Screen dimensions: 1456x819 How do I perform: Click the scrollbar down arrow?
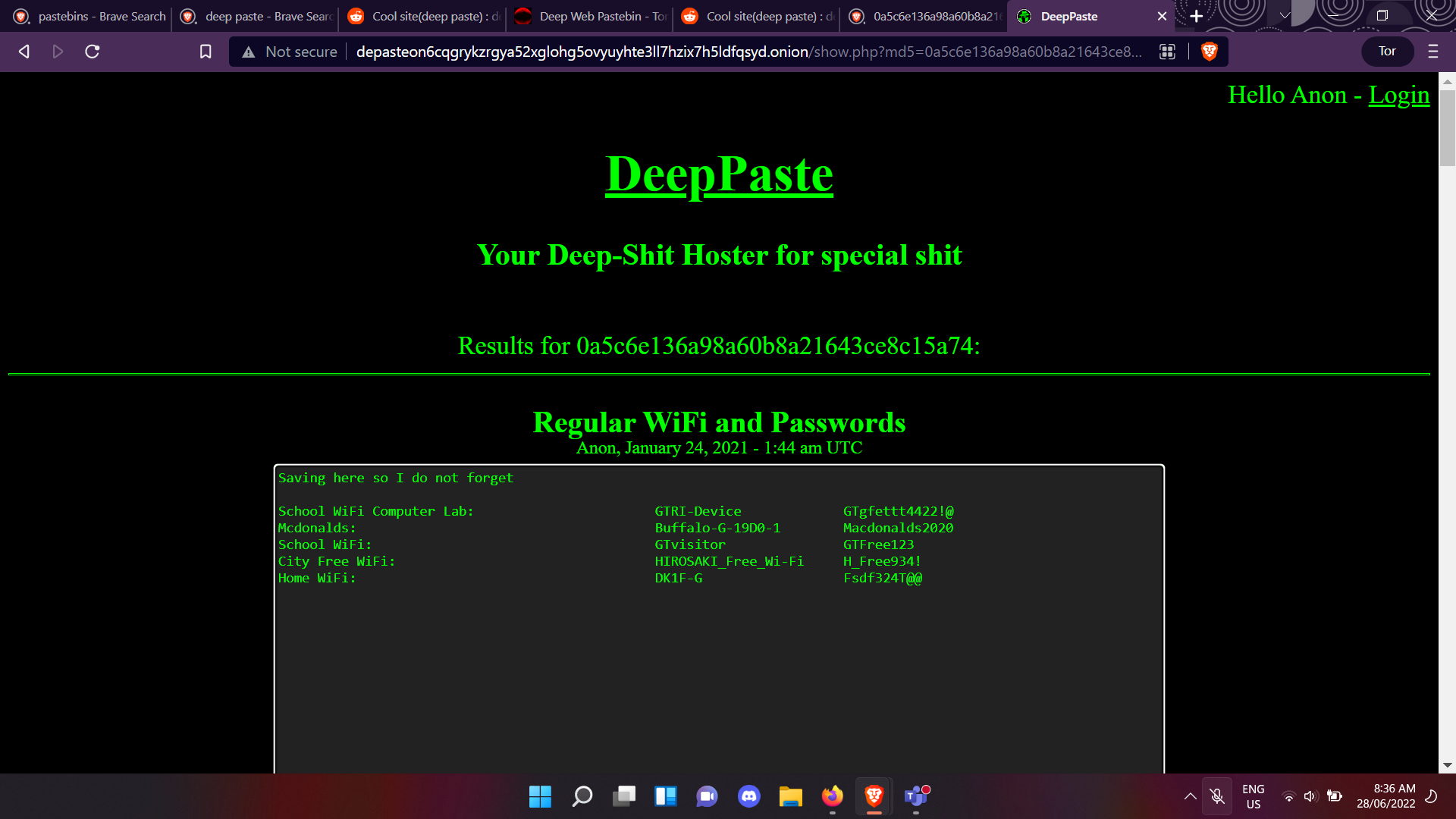pos(1448,765)
